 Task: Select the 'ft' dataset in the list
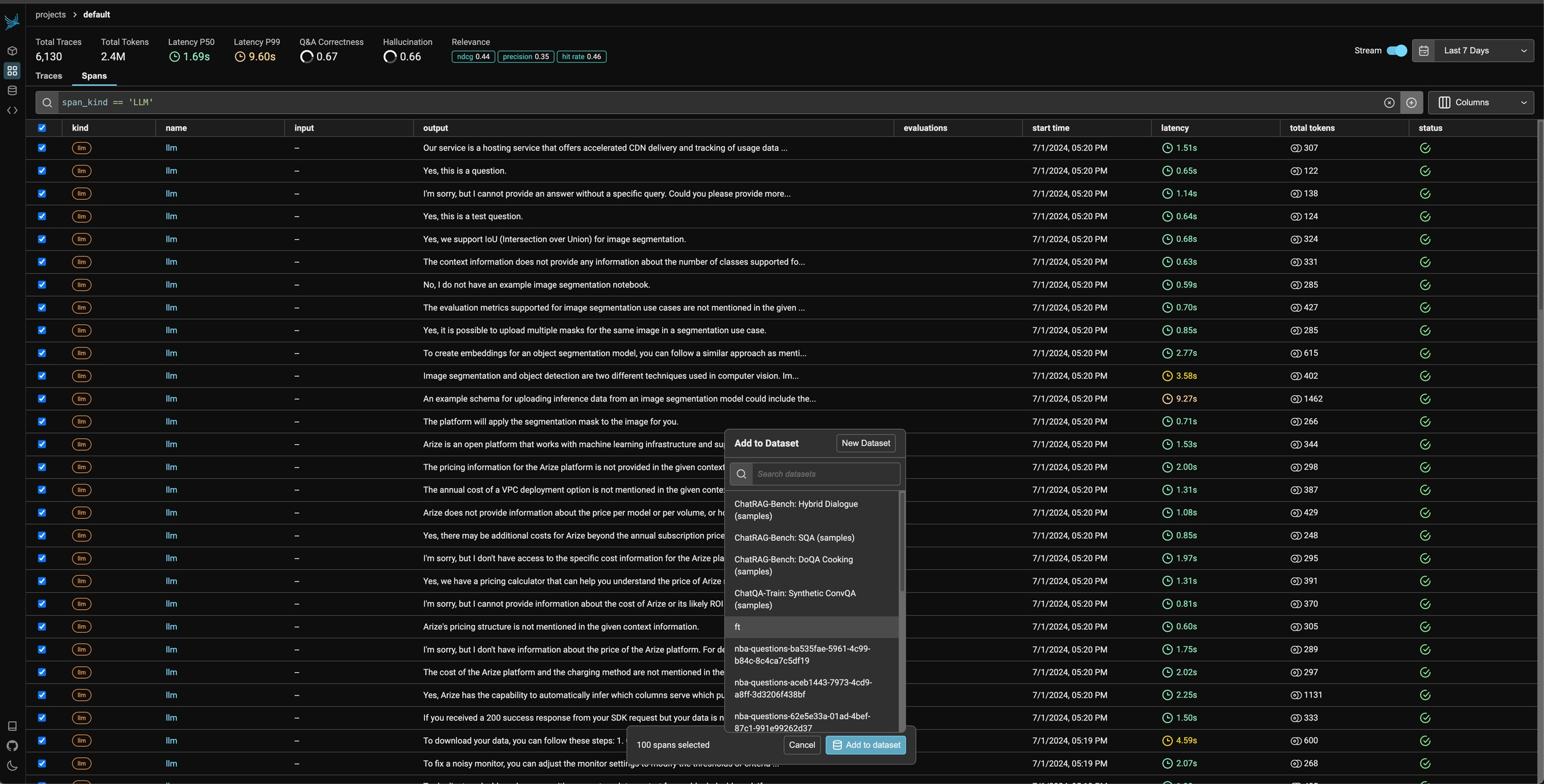[811, 627]
